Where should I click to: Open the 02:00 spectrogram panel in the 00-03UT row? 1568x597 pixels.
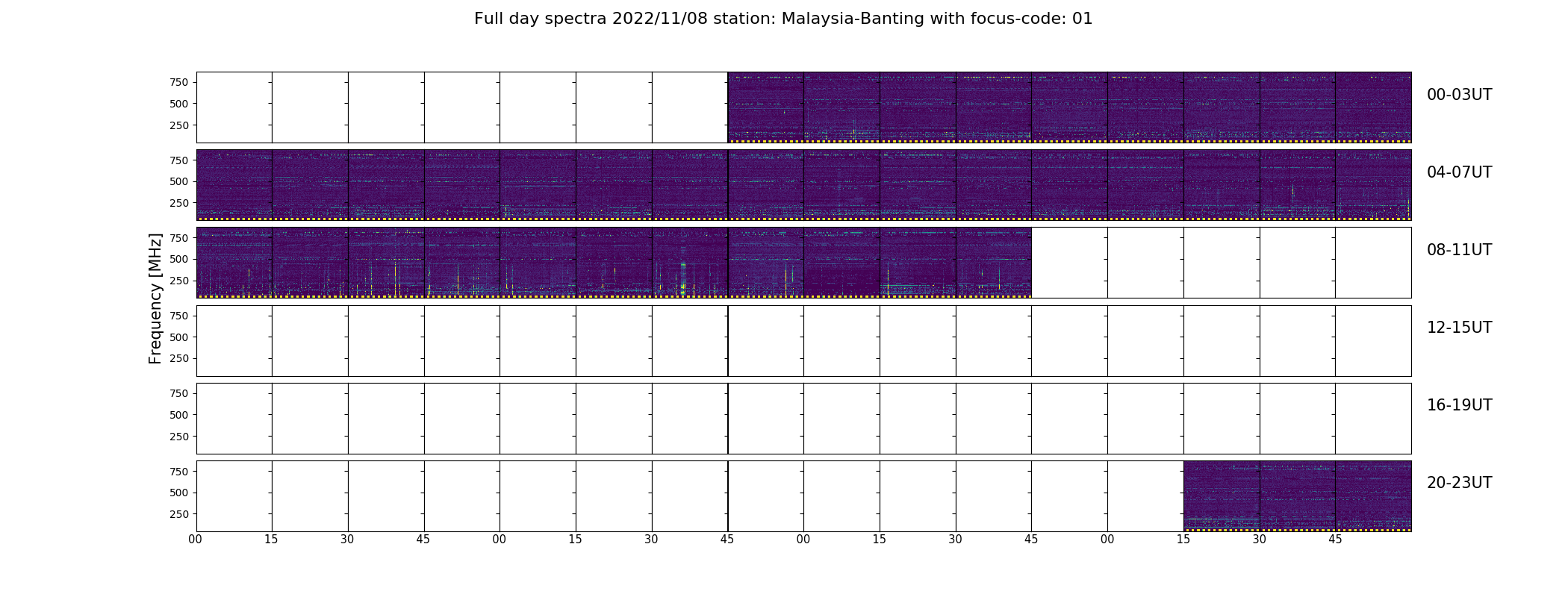coord(841,107)
